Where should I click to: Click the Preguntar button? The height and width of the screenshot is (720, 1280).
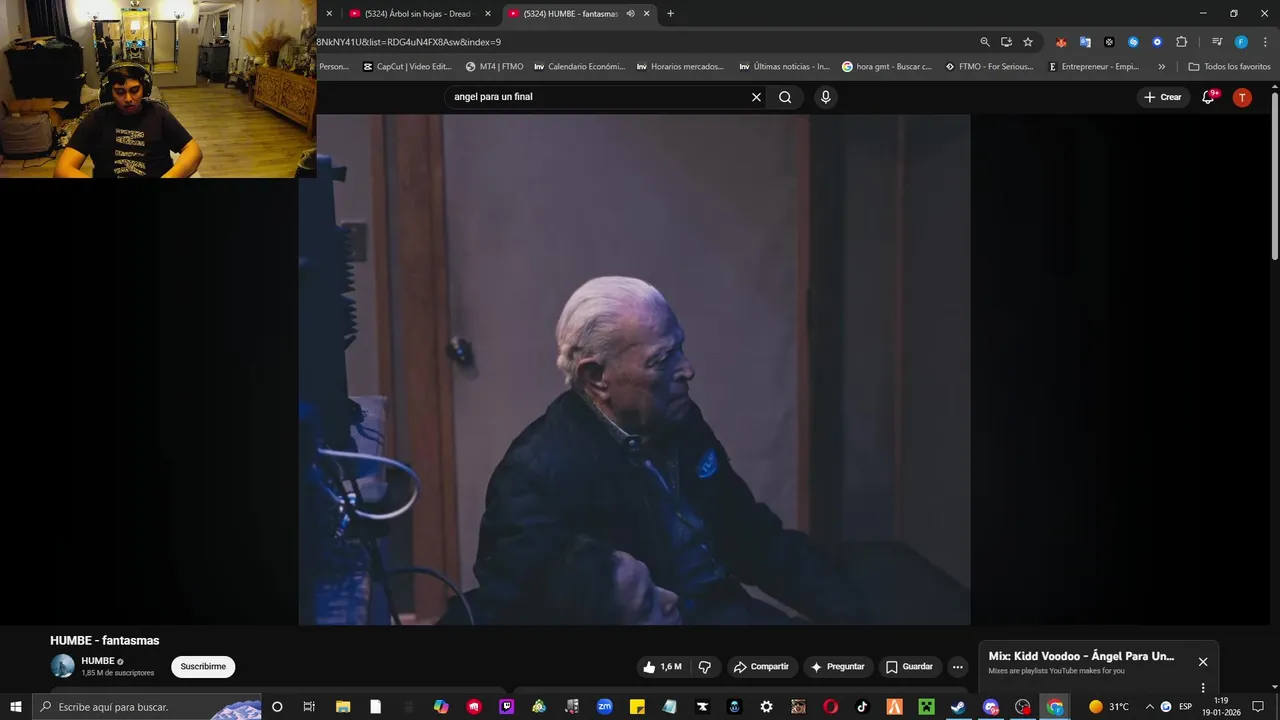point(838,667)
